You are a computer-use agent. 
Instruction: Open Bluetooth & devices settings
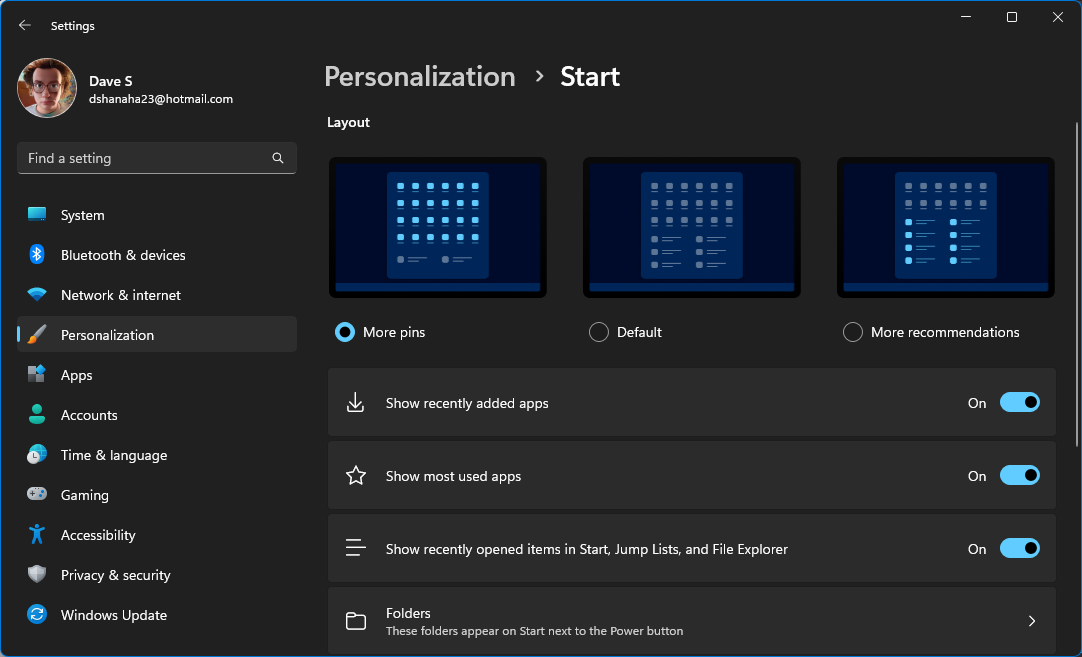pos(36,254)
